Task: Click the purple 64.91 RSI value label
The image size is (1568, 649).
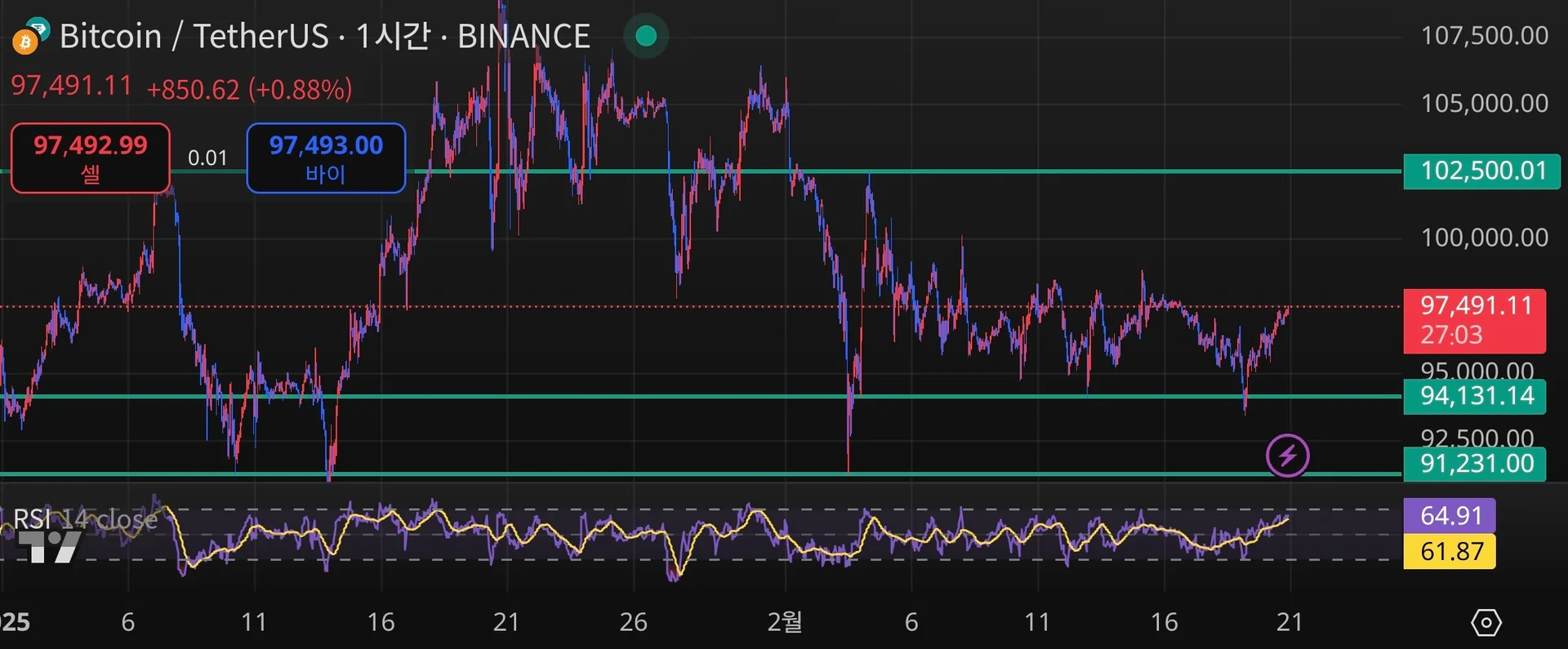Action: (1450, 516)
